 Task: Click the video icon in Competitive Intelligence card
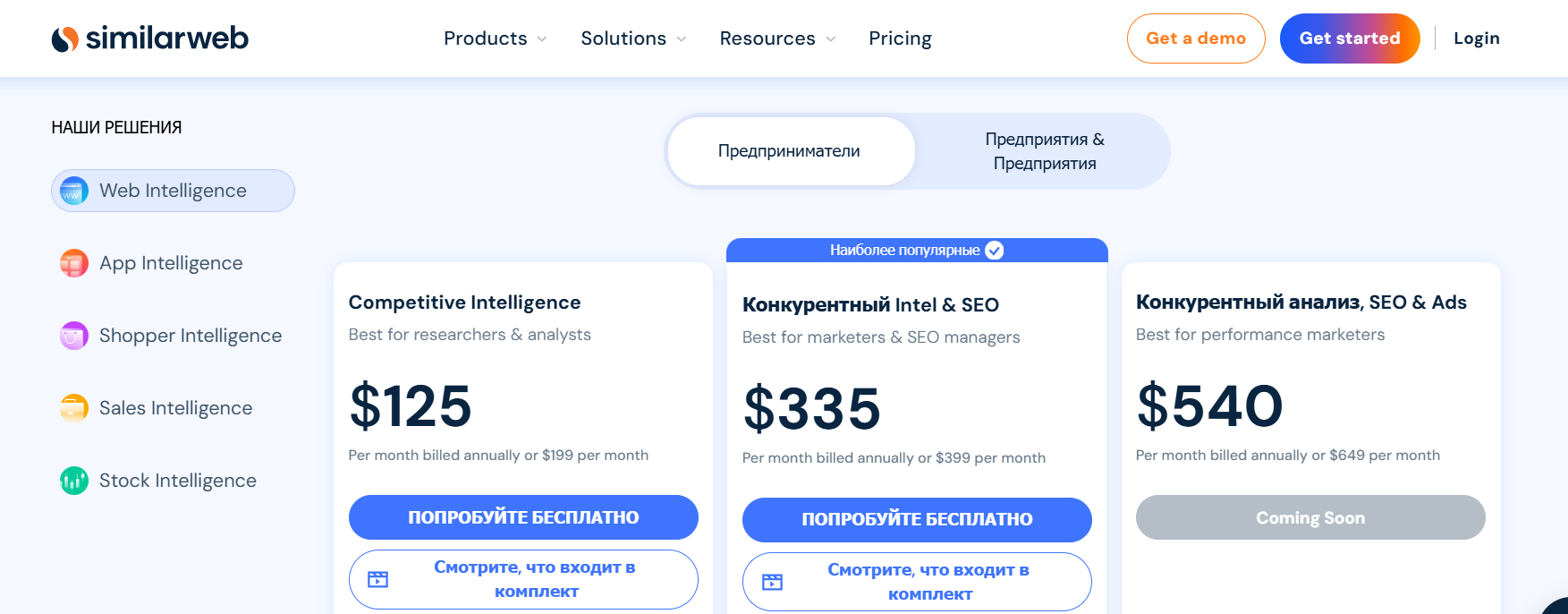point(378,579)
